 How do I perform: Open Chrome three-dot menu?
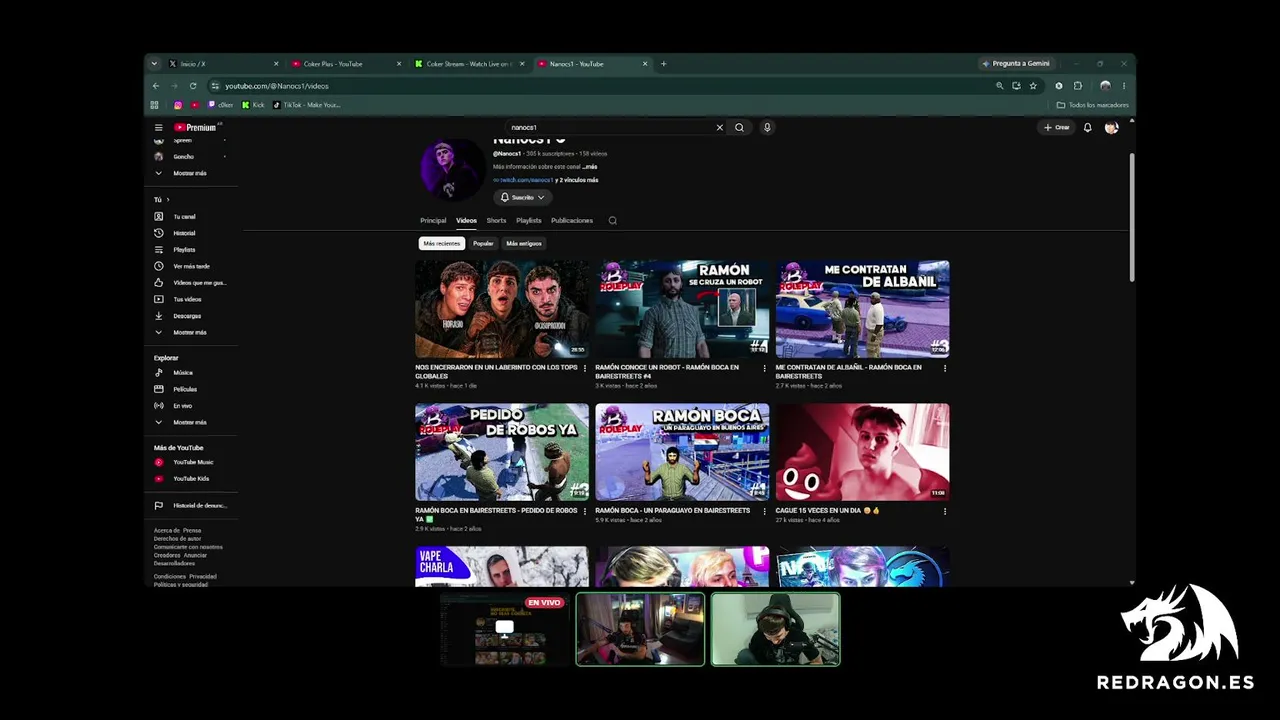[1124, 86]
